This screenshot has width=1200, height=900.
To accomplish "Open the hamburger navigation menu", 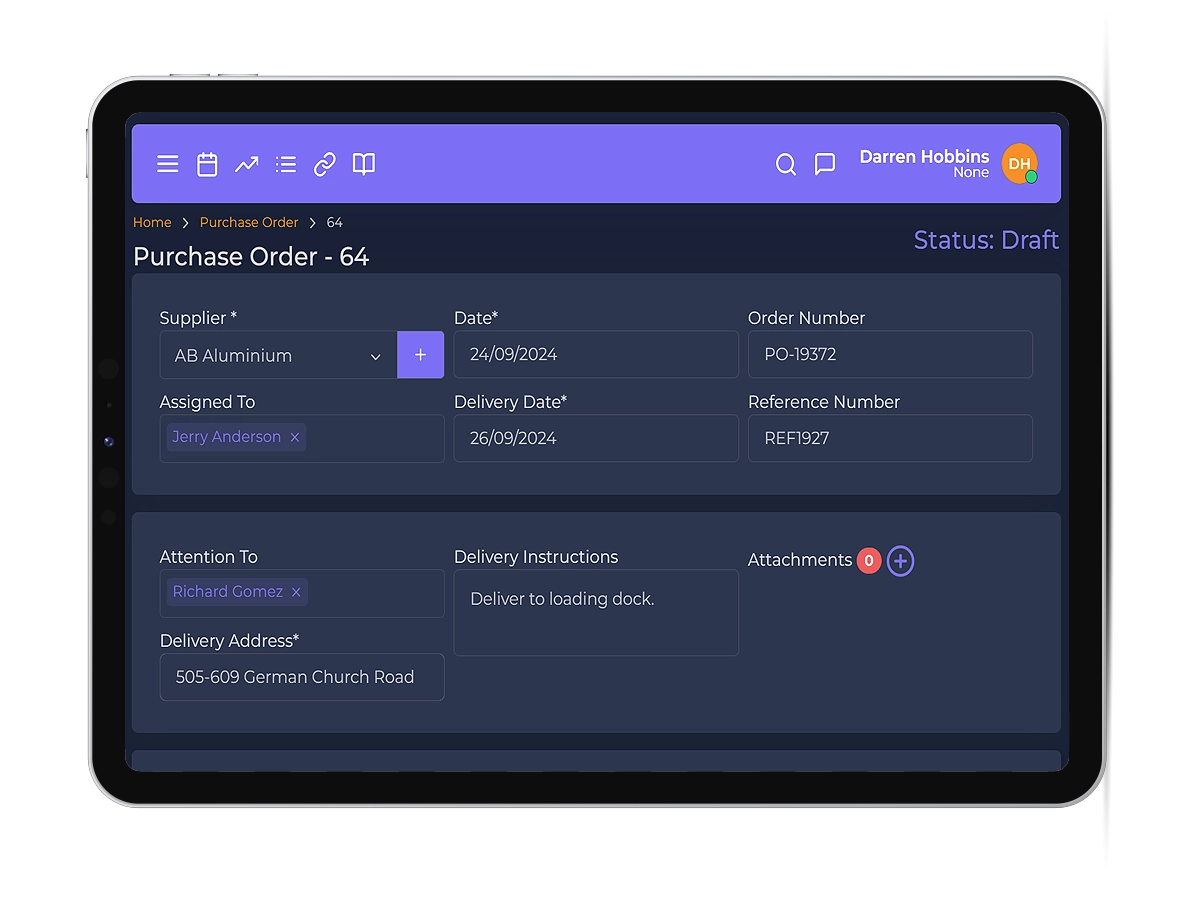I will [x=167, y=163].
